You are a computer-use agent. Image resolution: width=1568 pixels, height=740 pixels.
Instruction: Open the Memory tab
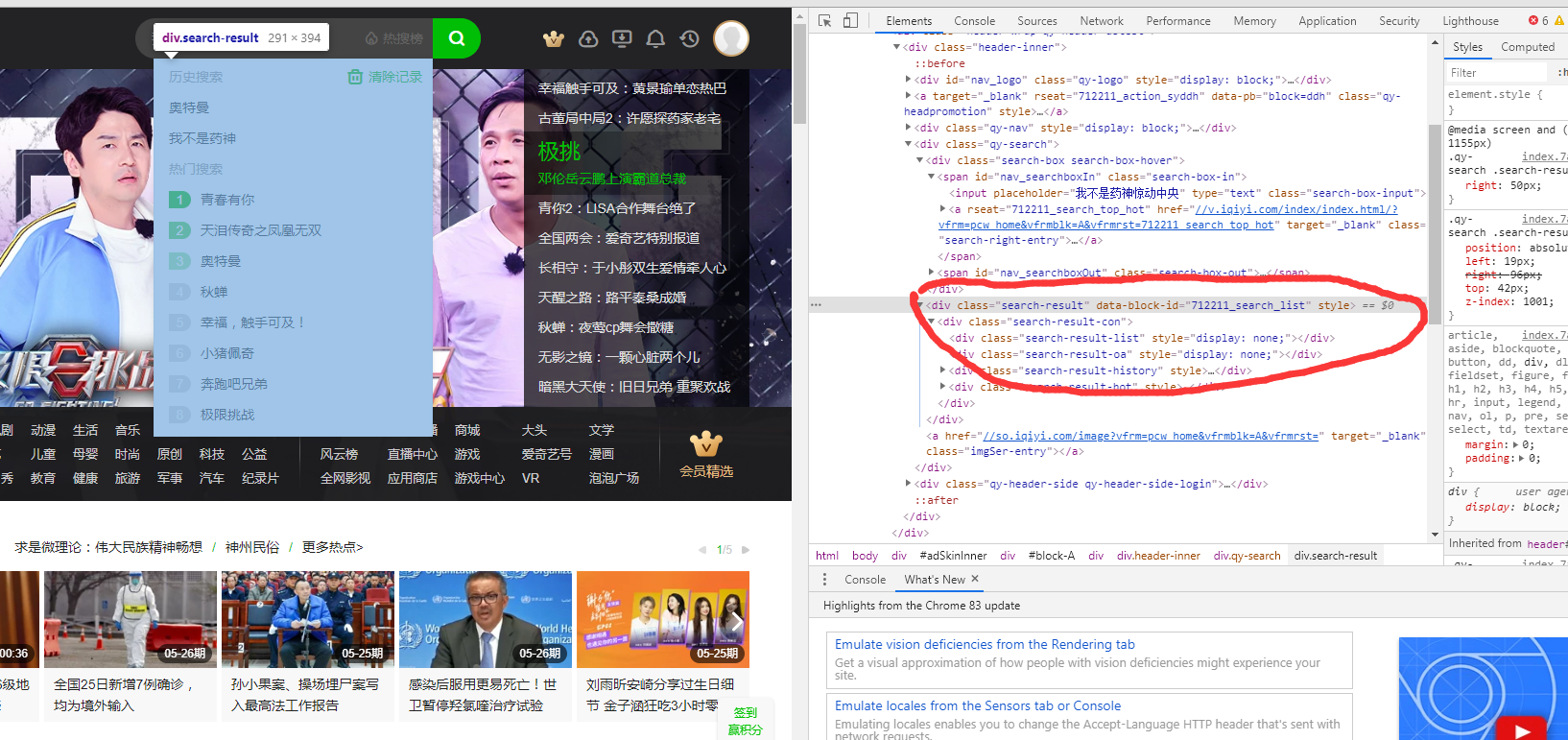[1254, 20]
